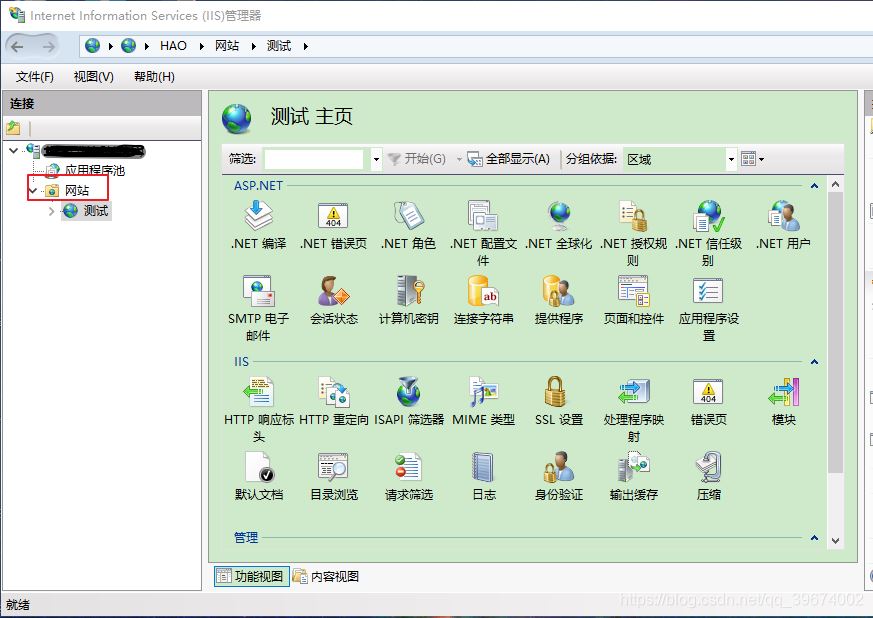The height and width of the screenshot is (618, 873).
Task: Open the MIME 类型 feature
Action: click(483, 401)
